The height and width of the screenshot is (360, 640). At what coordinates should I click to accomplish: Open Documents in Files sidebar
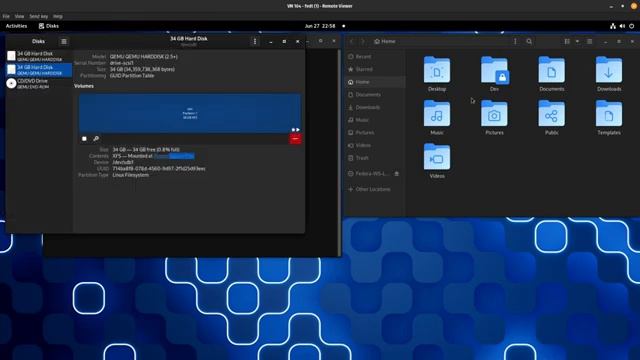(x=375, y=95)
